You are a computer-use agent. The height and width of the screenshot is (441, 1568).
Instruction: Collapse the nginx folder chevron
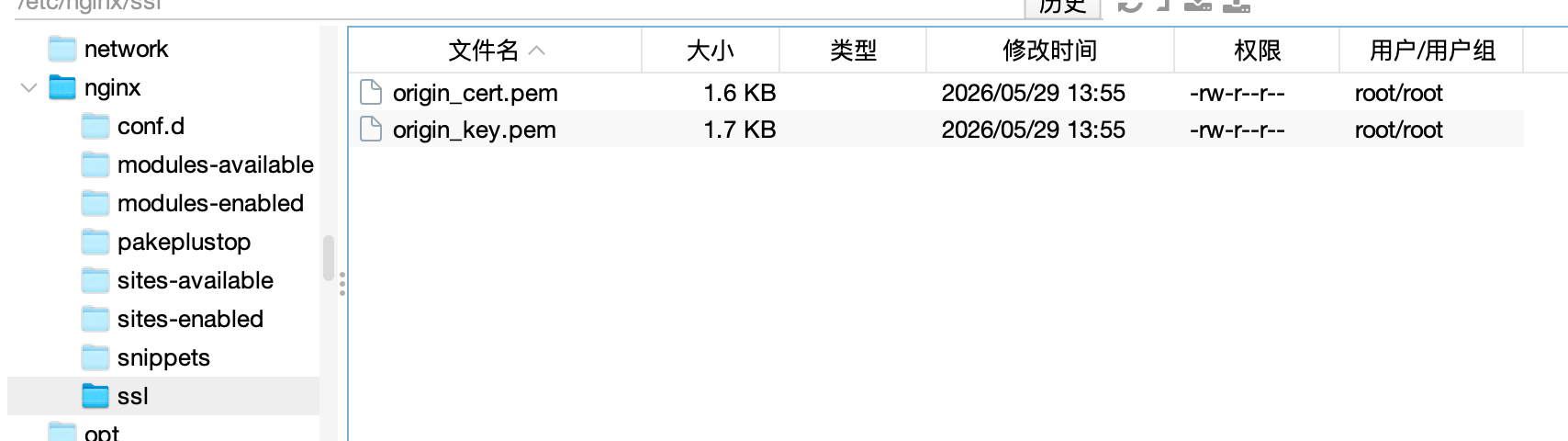[x=28, y=88]
